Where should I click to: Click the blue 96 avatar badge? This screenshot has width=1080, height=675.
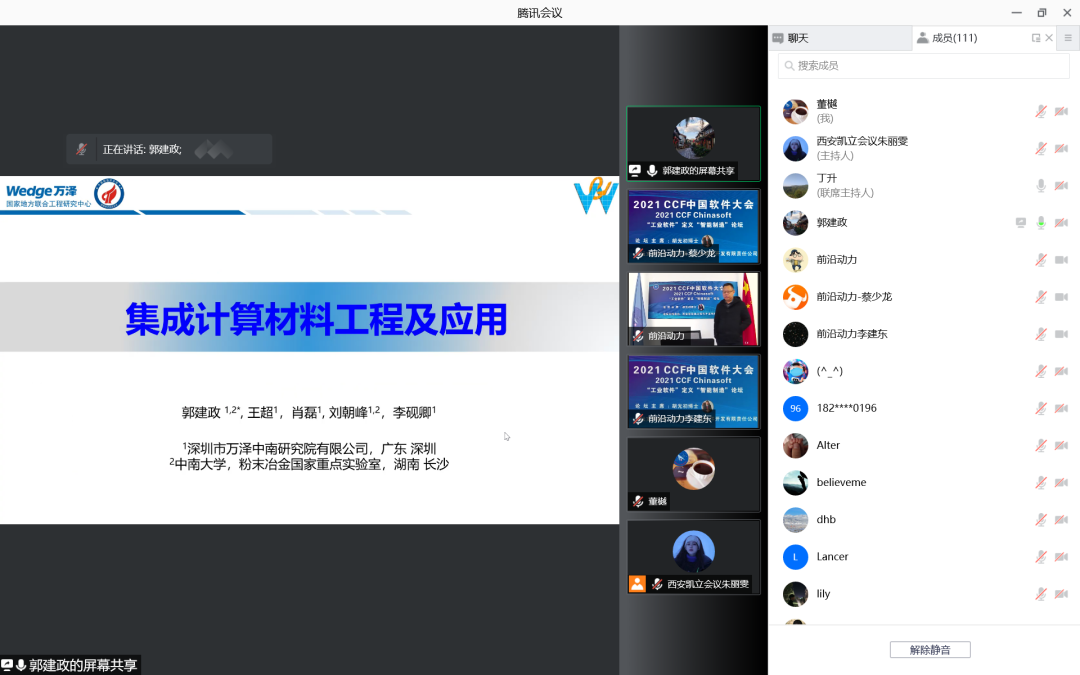[x=795, y=408]
